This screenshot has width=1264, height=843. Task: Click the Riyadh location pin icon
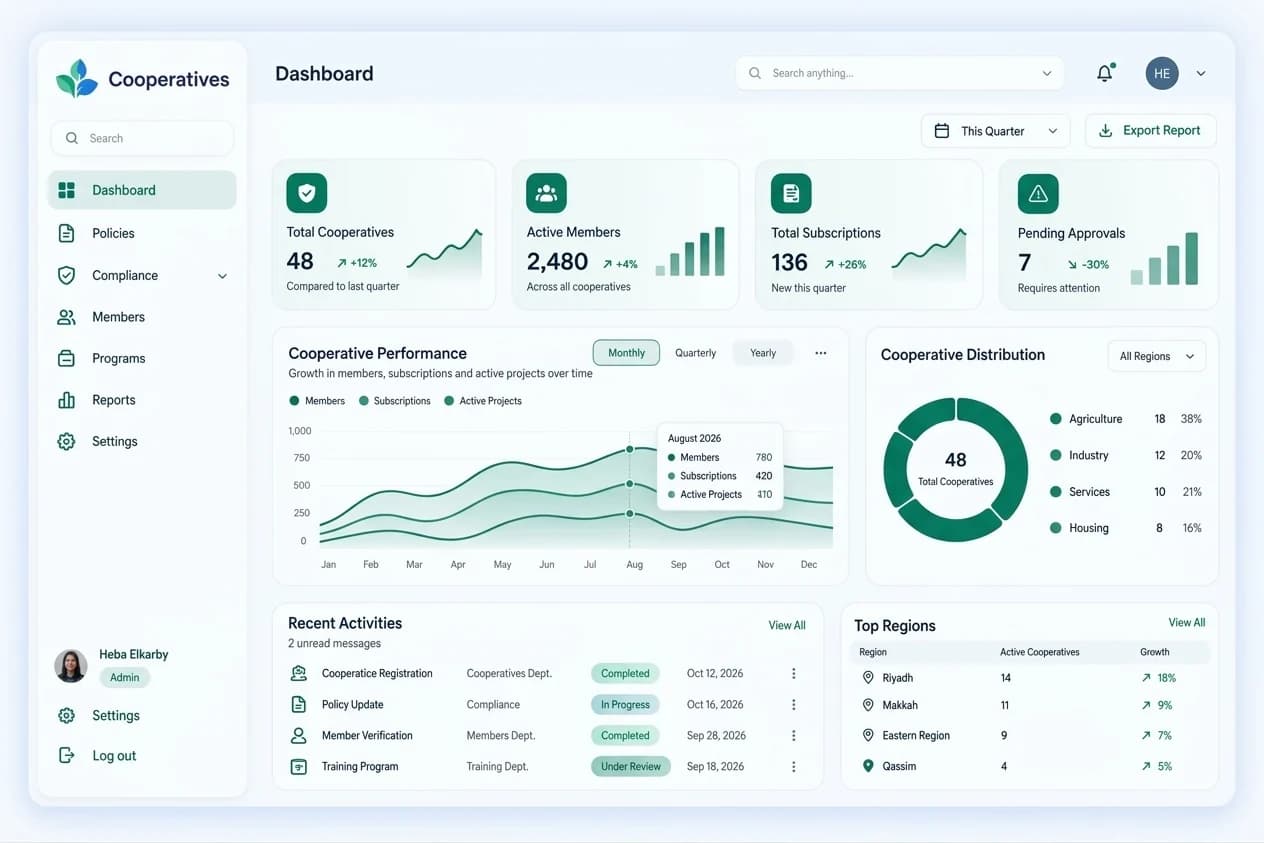click(868, 678)
